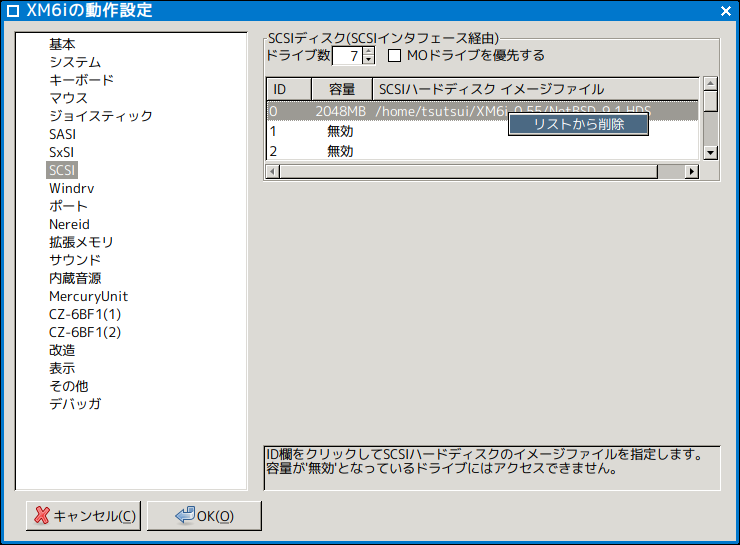Open その他 settings
Viewport: 740px width, 545px height.
(69, 386)
